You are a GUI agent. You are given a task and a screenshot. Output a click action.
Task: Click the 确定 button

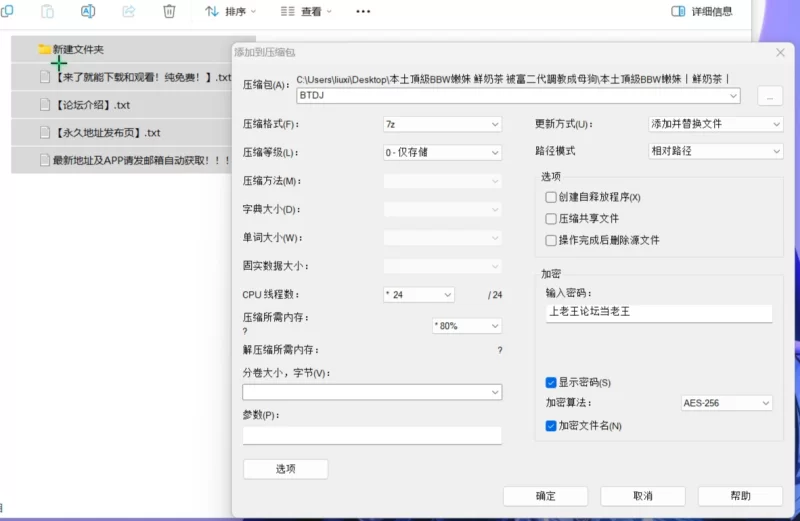click(x=545, y=496)
